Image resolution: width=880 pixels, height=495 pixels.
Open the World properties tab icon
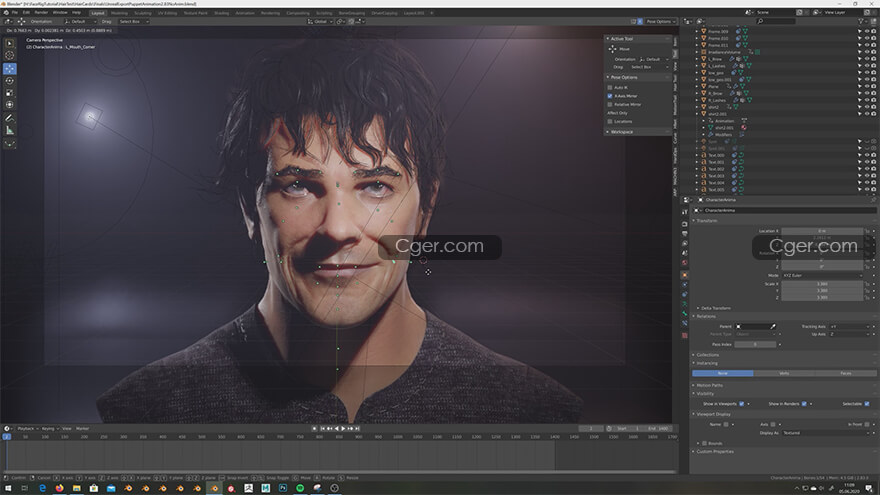click(x=685, y=263)
